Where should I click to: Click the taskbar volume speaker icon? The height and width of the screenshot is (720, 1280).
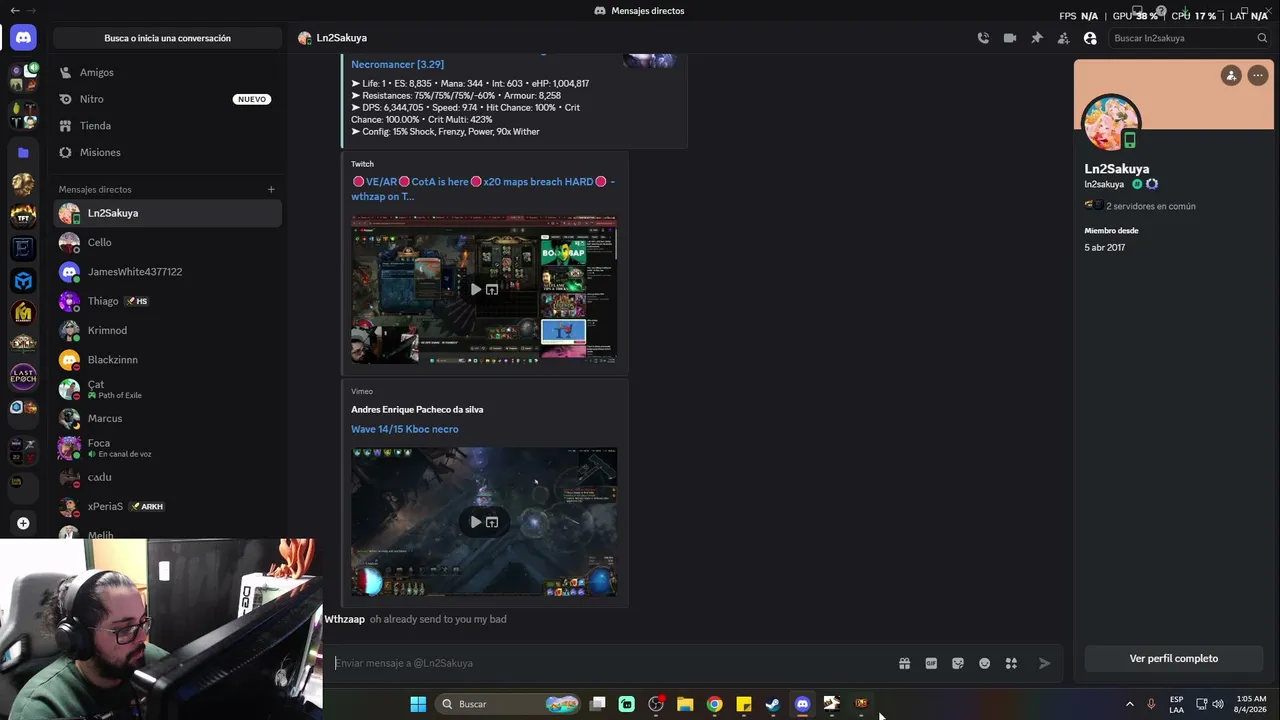pyautogui.click(x=1218, y=704)
